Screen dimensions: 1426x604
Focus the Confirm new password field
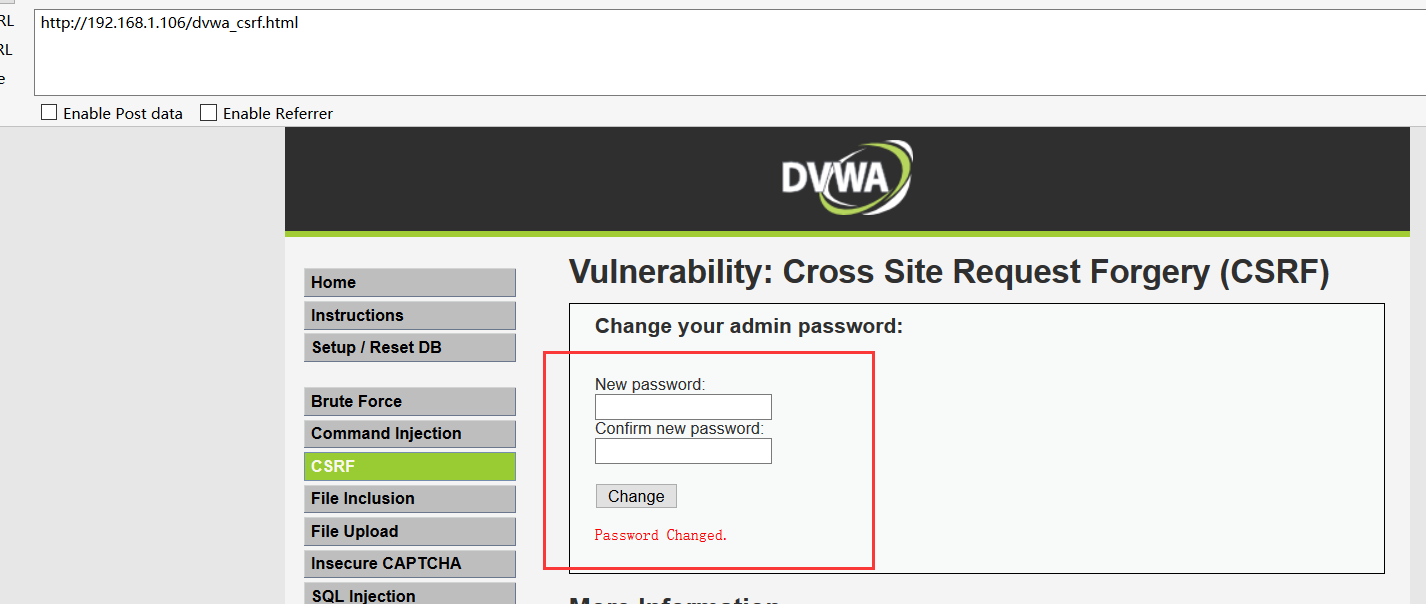pyautogui.click(x=683, y=451)
